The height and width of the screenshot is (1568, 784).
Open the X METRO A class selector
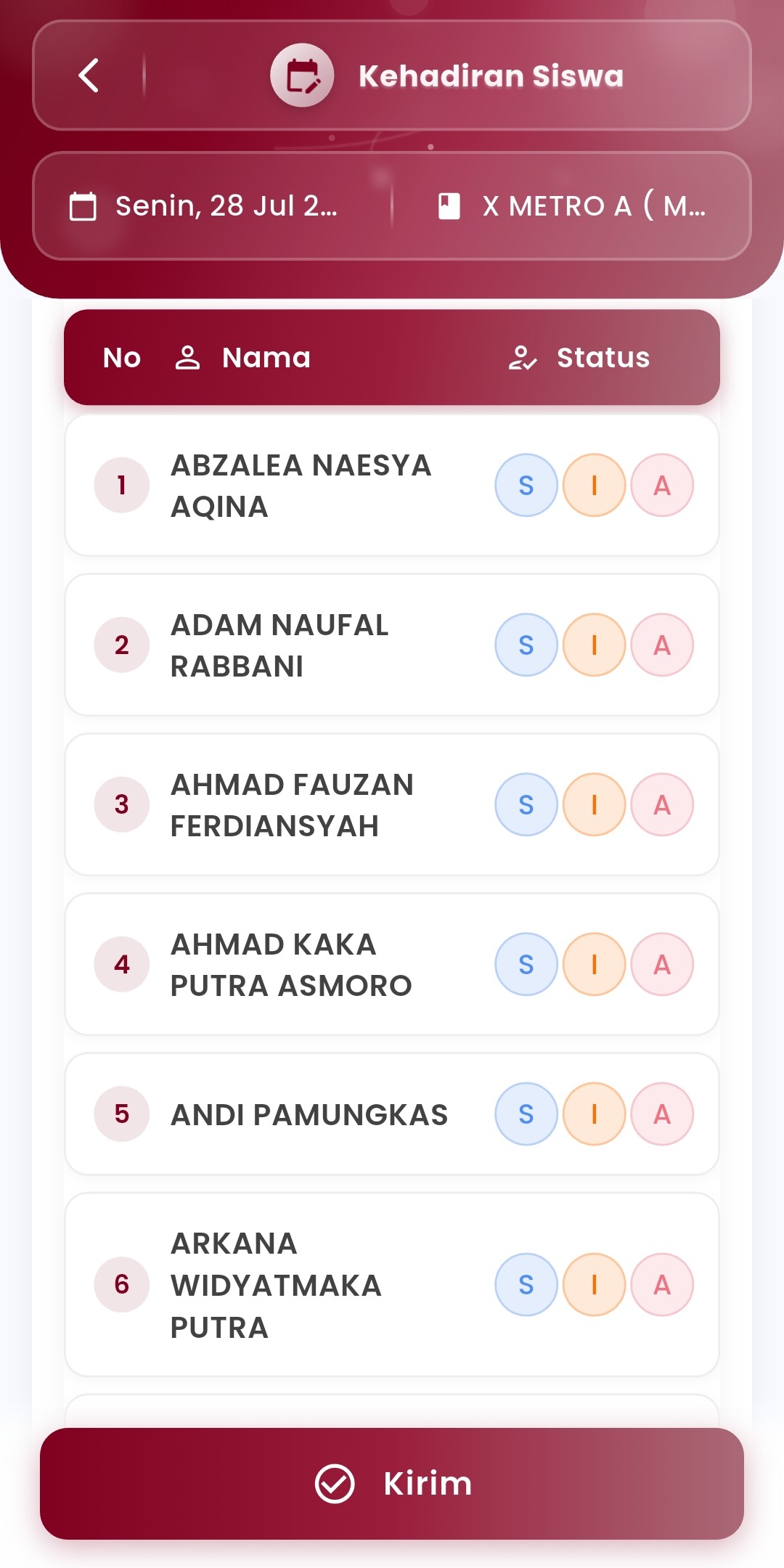(593, 206)
